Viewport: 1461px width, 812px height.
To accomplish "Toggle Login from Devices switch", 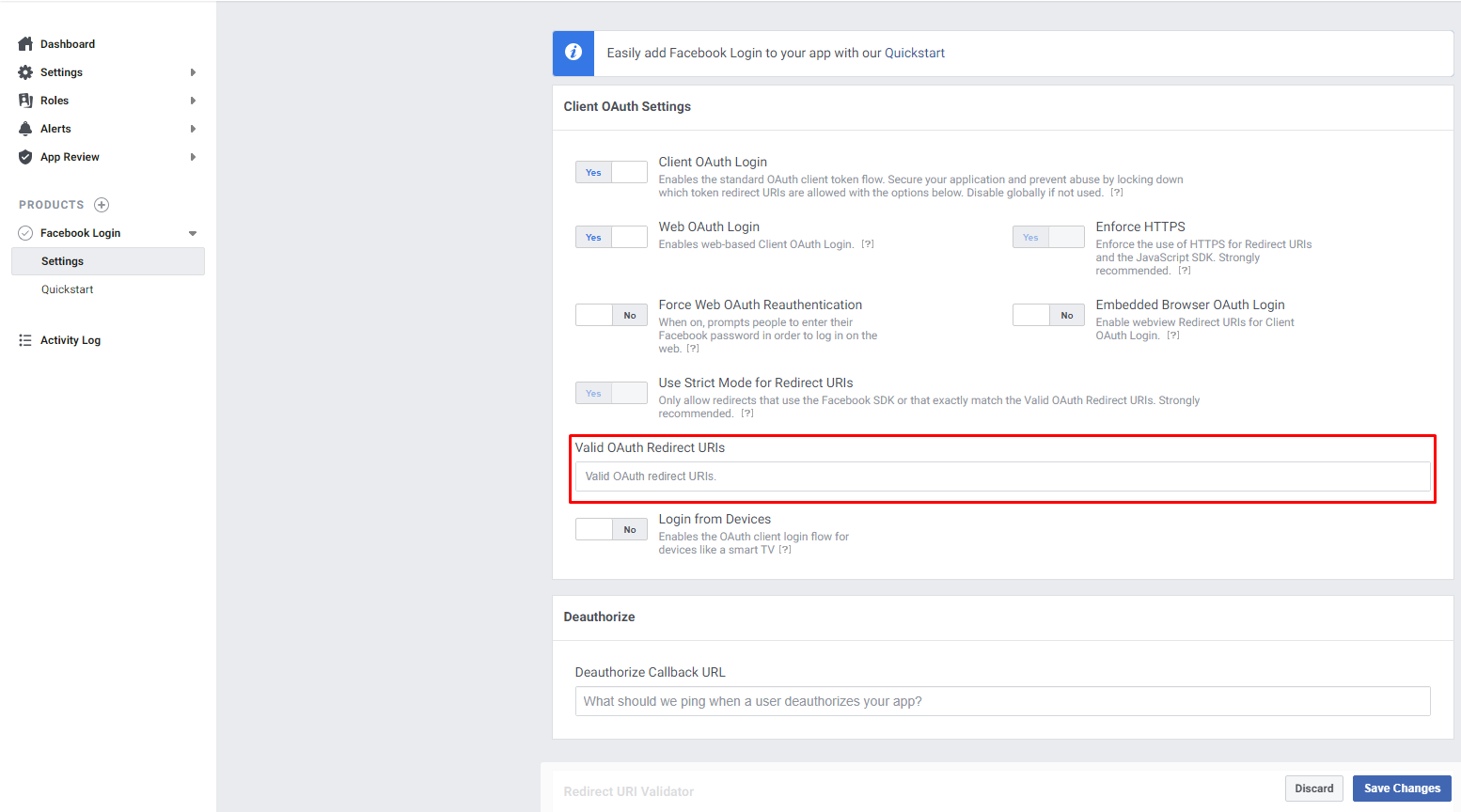I will 611,529.
